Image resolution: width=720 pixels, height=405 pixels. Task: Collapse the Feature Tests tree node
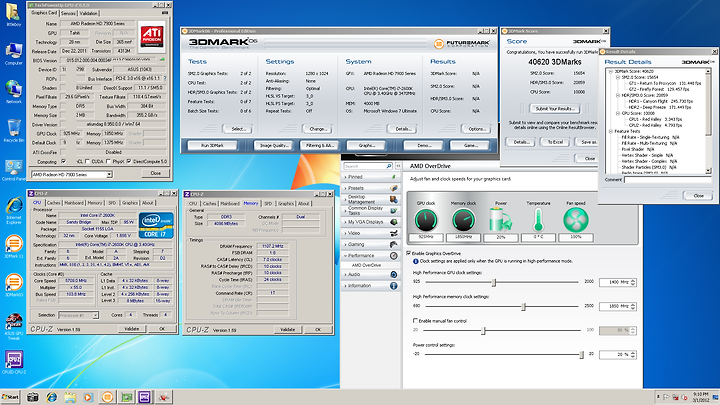tap(611, 131)
